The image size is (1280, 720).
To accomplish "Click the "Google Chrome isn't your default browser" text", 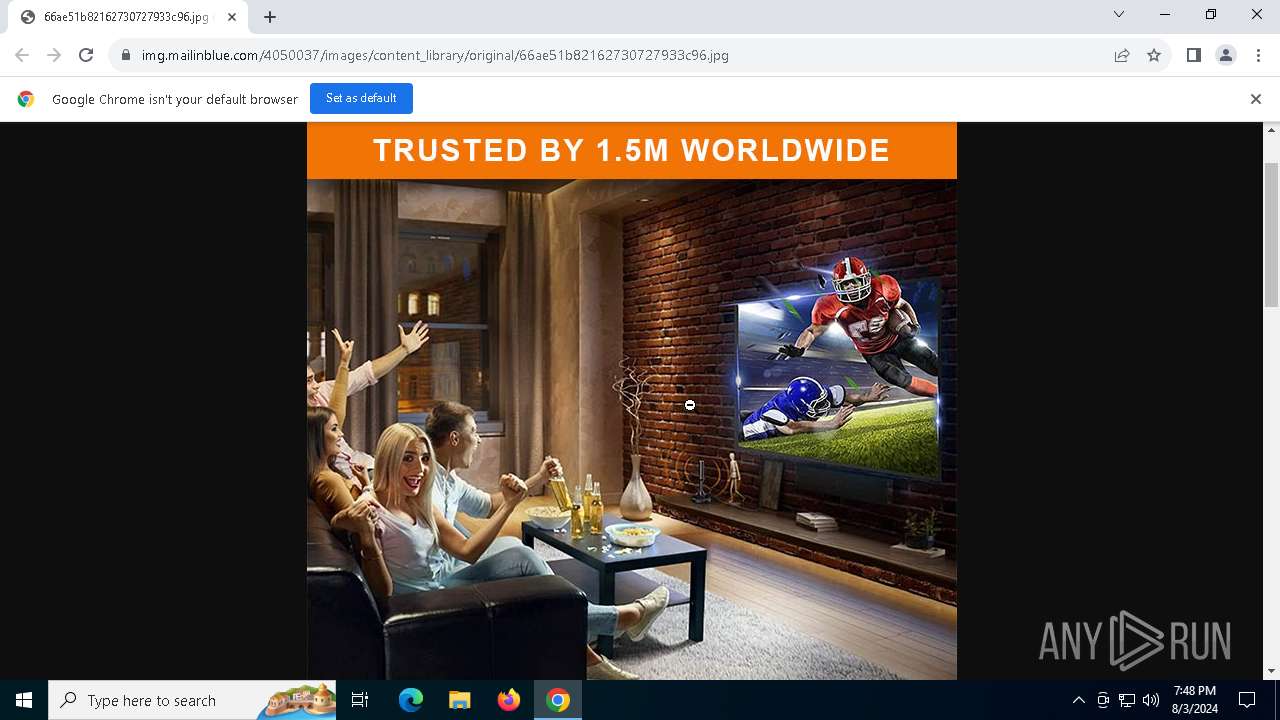I will (x=175, y=99).
